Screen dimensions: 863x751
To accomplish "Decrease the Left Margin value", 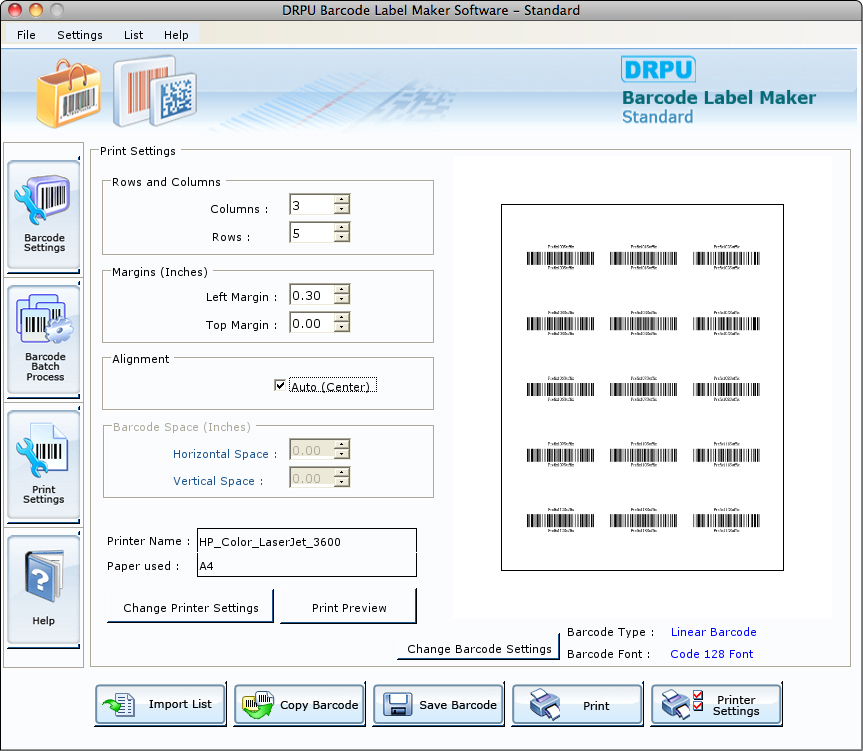I will click(342, 299).
